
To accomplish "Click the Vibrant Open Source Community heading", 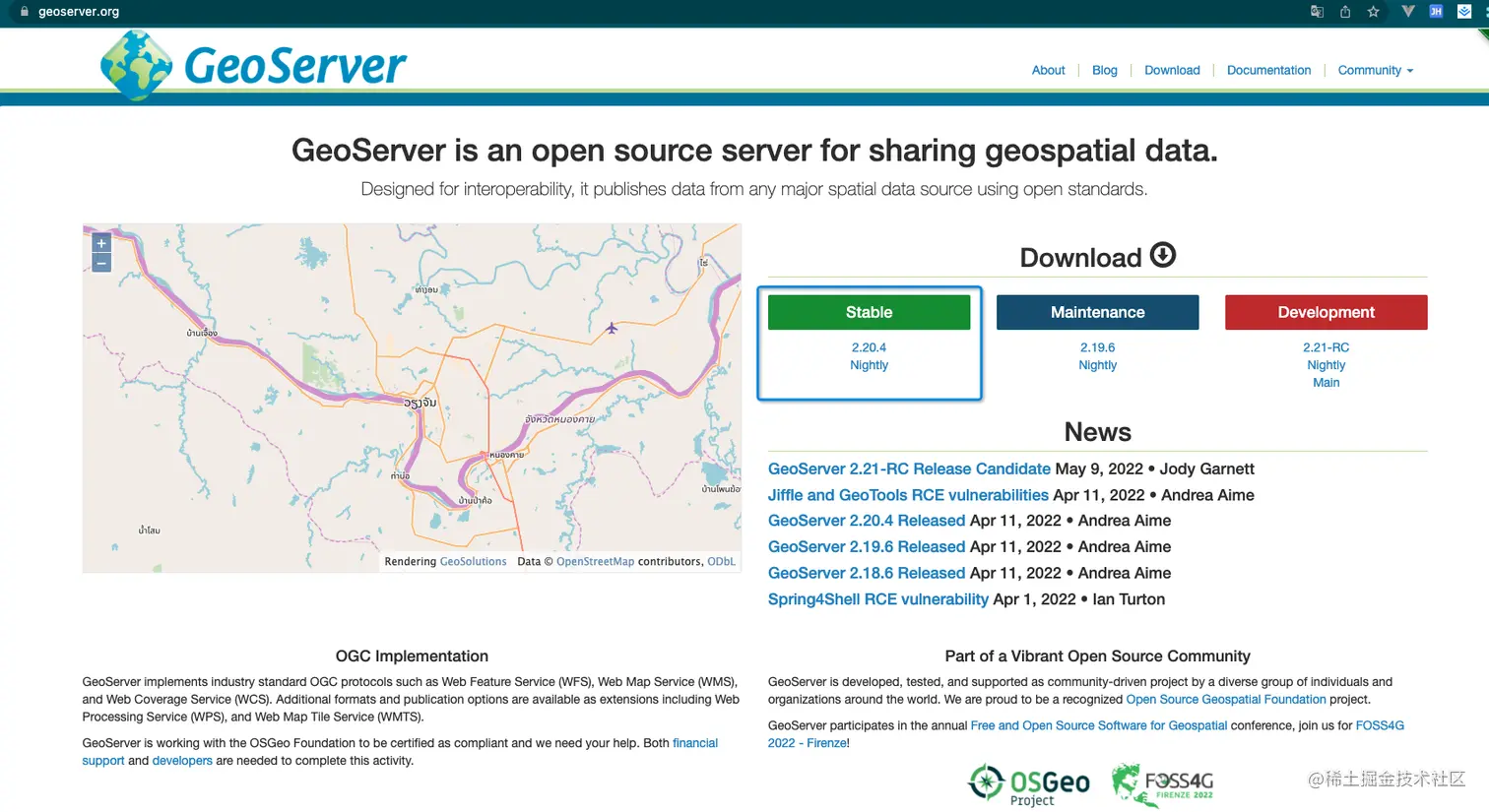I will (1097, 656).
